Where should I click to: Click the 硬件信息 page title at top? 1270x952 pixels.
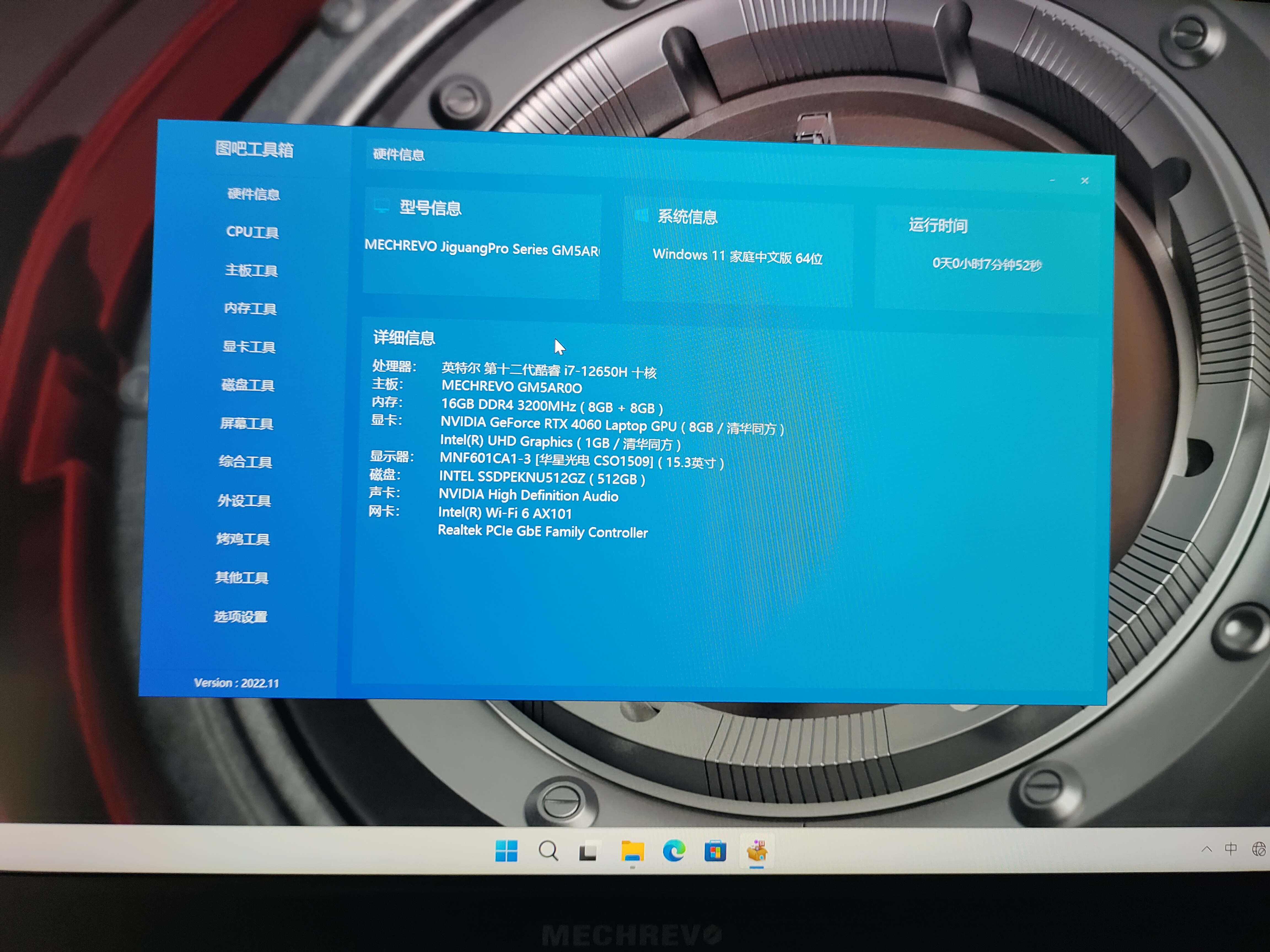pyautogui.click(x=399, y=154)
